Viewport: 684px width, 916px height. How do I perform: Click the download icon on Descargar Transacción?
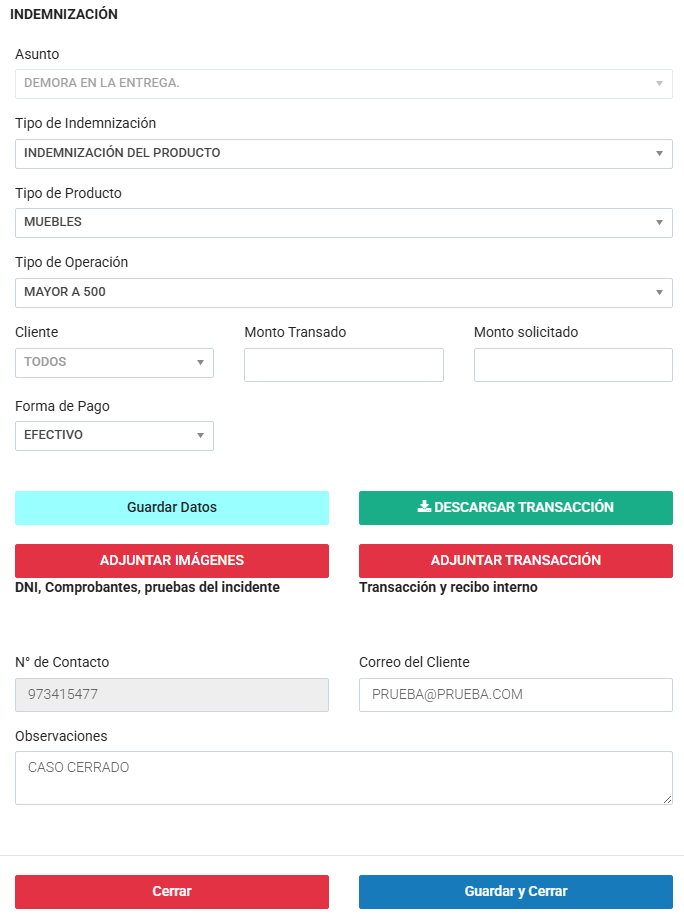[424, 507]
